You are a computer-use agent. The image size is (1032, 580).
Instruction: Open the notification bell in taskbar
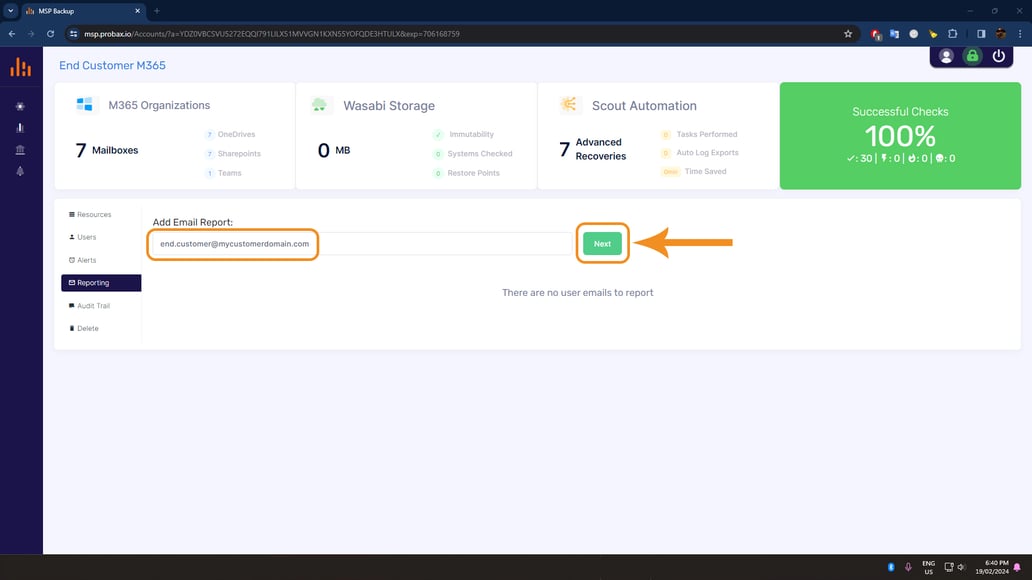pyautogui.click(x=1017, y=567)
